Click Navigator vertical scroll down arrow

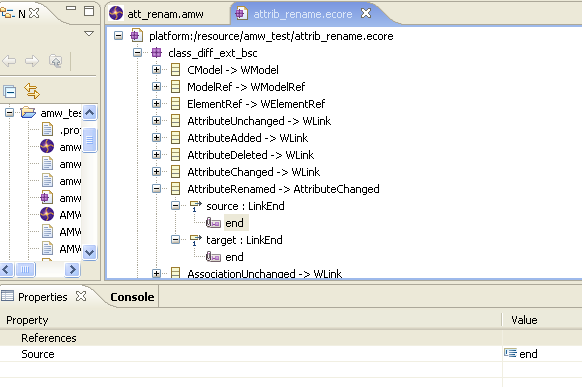click(x=90, y=253)
